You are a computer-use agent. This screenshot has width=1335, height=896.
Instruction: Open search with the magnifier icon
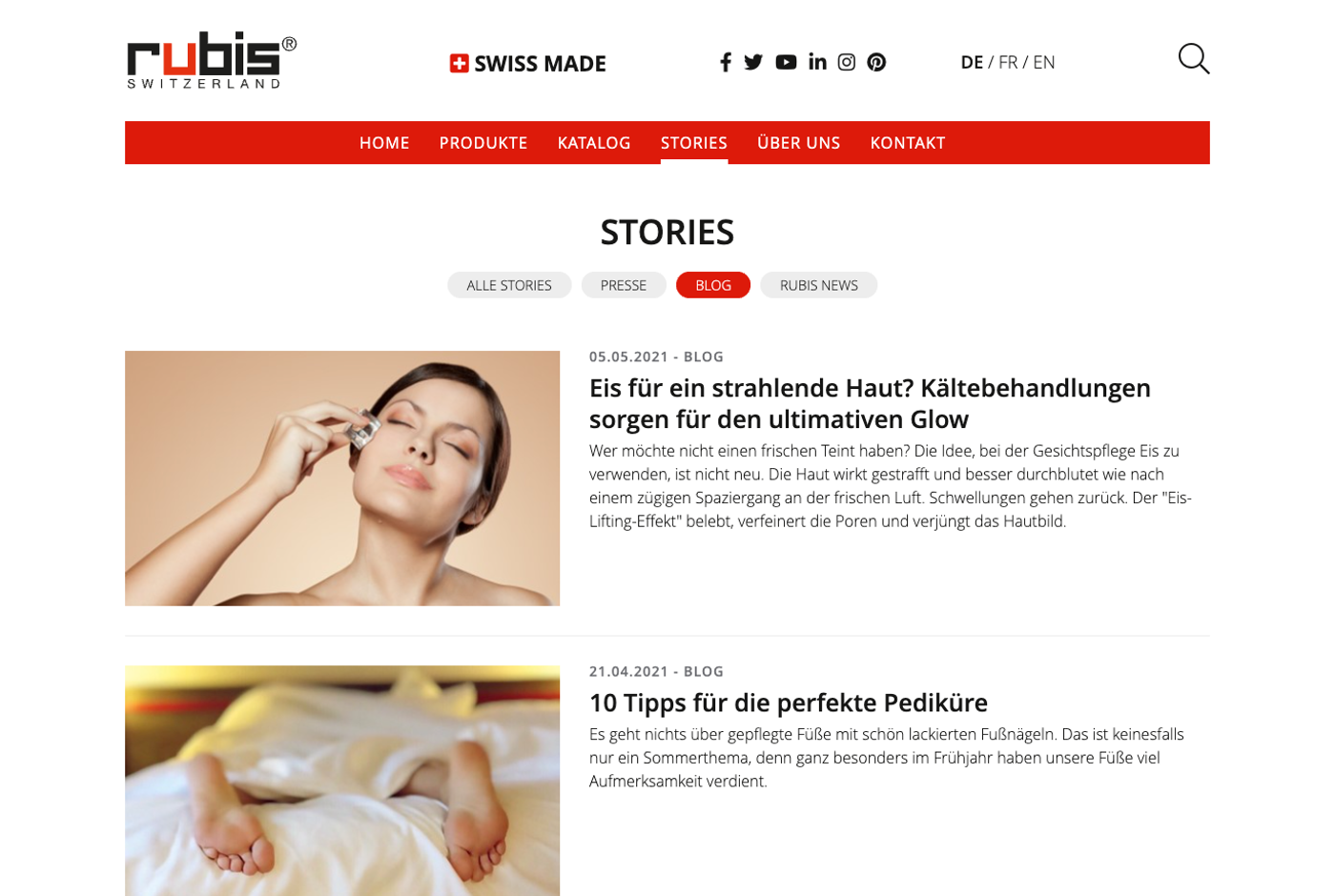pos(1194,59)
